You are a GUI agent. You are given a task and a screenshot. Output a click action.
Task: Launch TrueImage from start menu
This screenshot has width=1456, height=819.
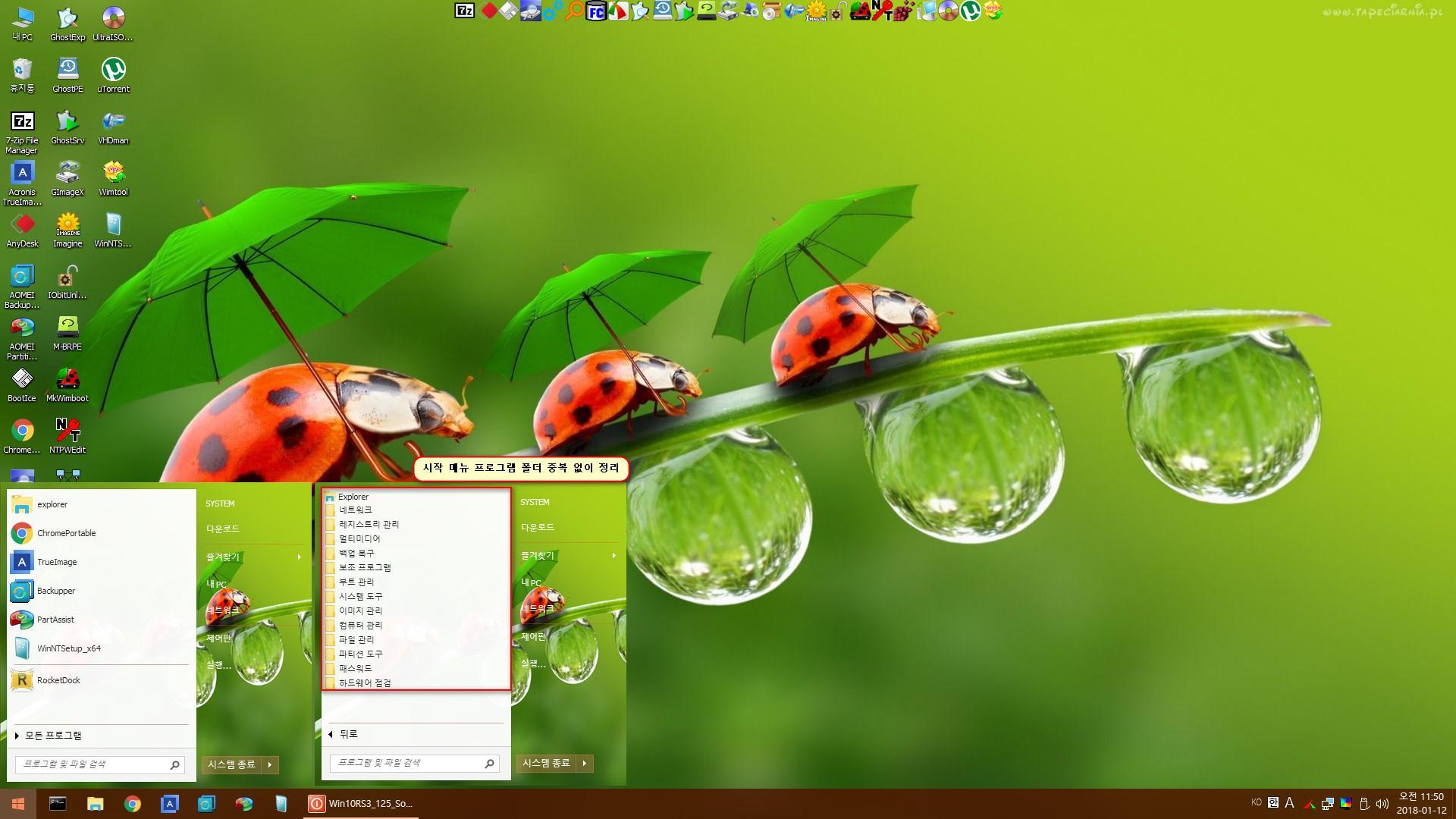(x=100, y=562)
